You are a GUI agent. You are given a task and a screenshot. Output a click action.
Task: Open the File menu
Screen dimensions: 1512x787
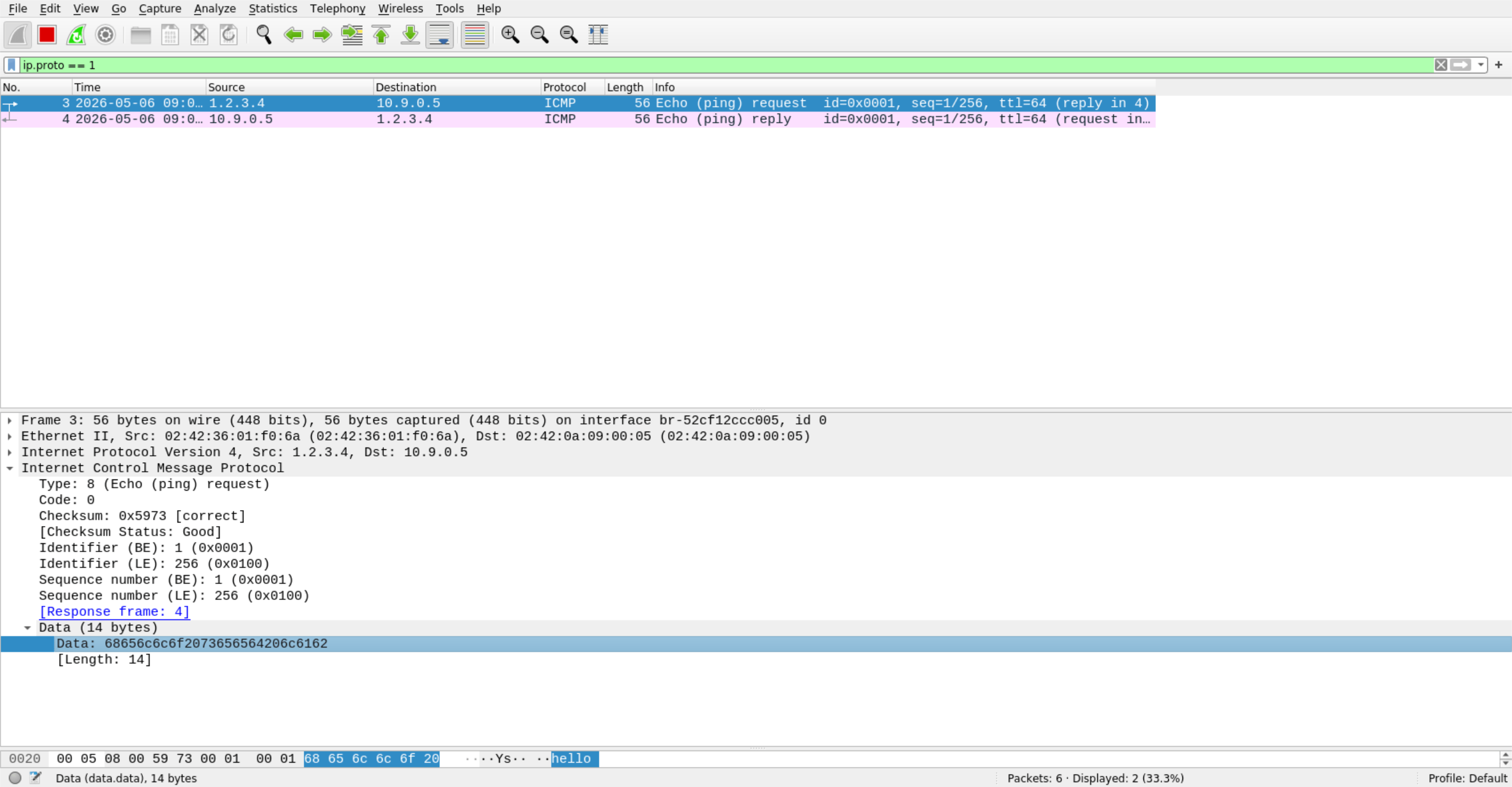18,8
